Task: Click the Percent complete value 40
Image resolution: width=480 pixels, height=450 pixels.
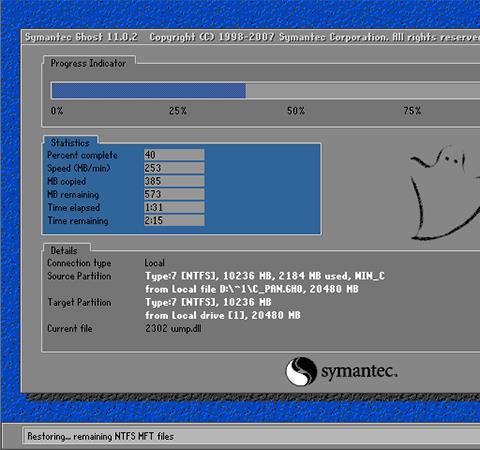Action: [174, 155]
